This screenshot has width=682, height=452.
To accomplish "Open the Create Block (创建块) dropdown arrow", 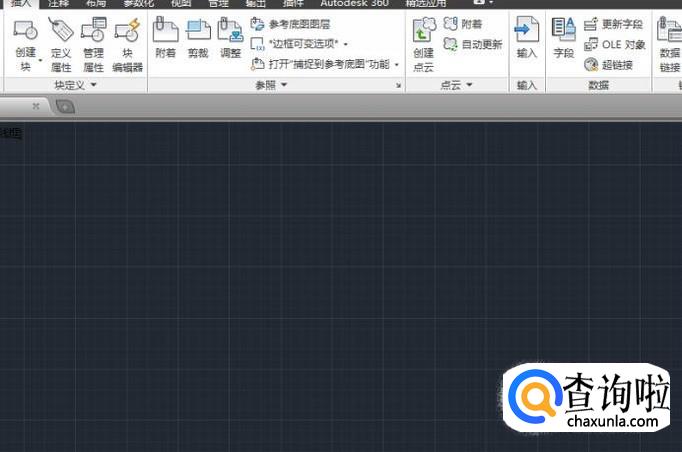I will coord(40,60).
